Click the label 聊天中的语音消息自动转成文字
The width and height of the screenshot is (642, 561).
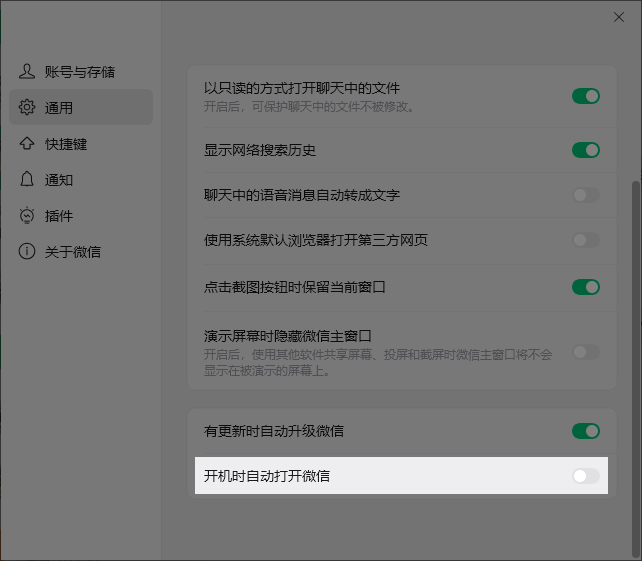(302, 195)
